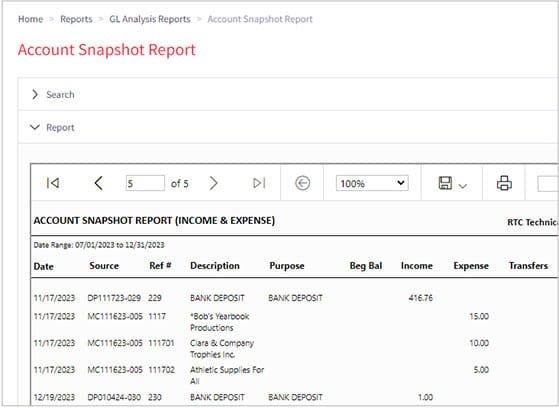Go to first report page

click(x=53, y=183)
